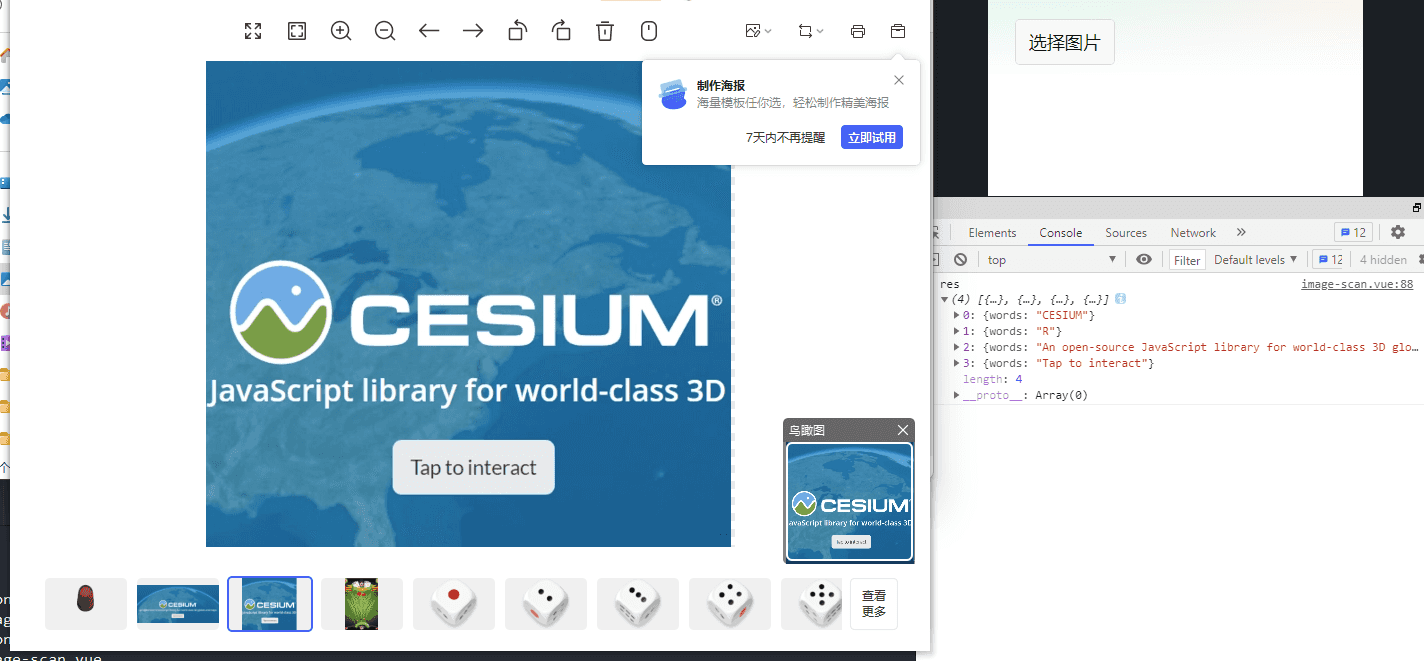Select the dice showing five thumbnail
The width and height of the screenshot is (1424, 661).
pos(811,604)
